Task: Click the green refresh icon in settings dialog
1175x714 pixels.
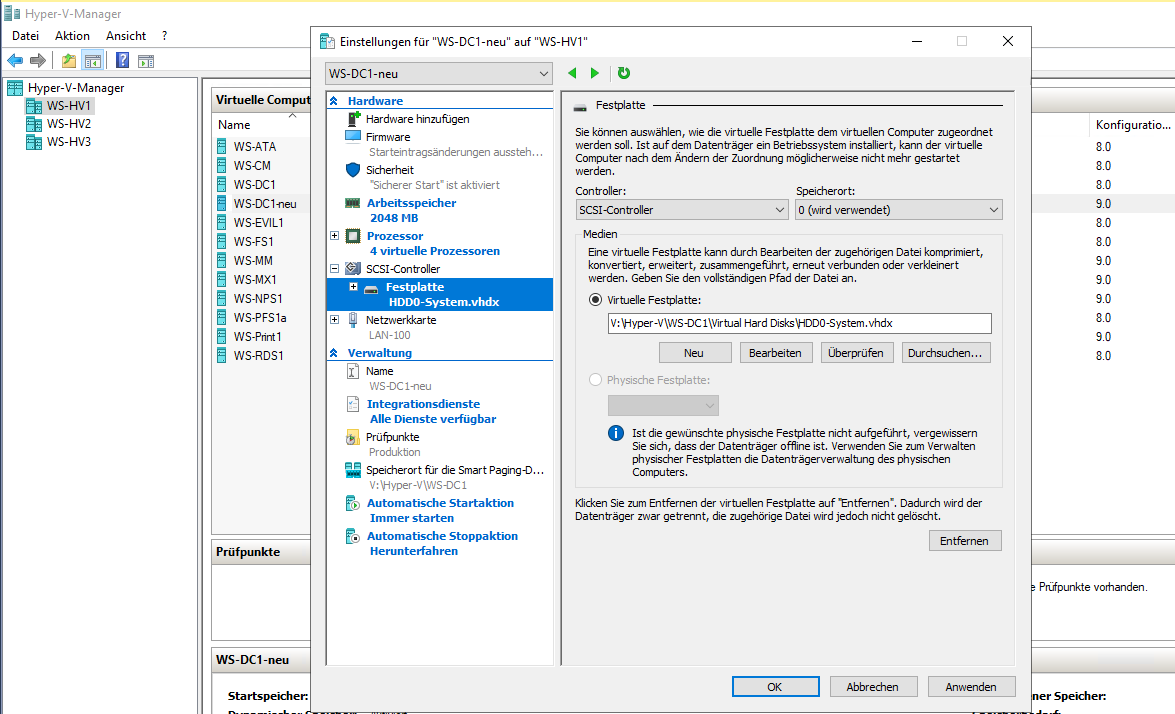Action: (x=623, y=73)
